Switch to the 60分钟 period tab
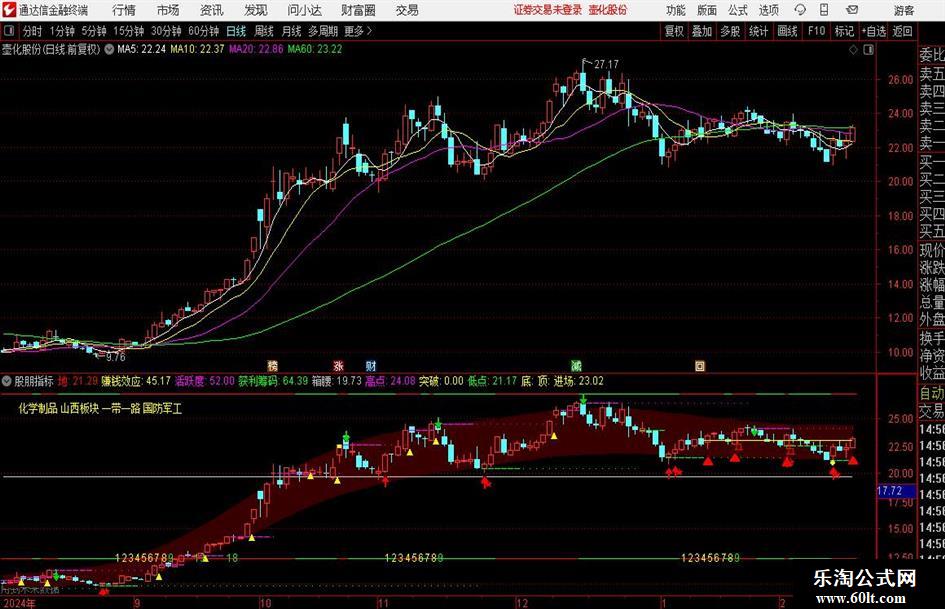This screenshot has width=945, height=609. 204,31
